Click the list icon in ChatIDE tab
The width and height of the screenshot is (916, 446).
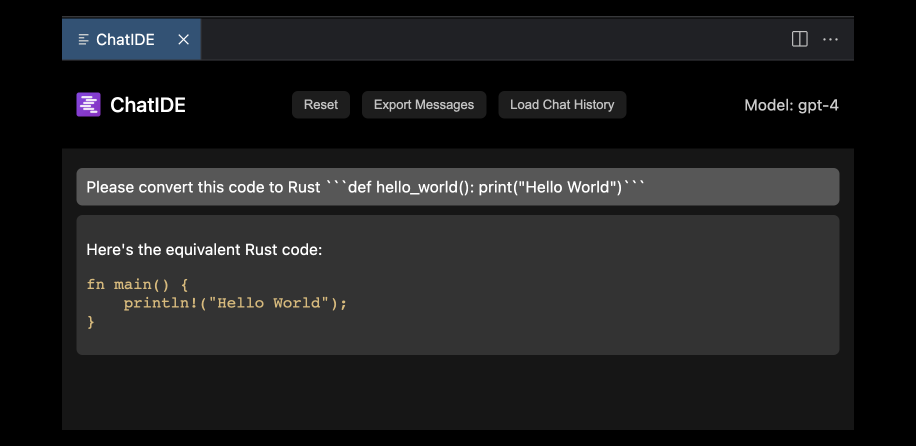pos(84,39)
